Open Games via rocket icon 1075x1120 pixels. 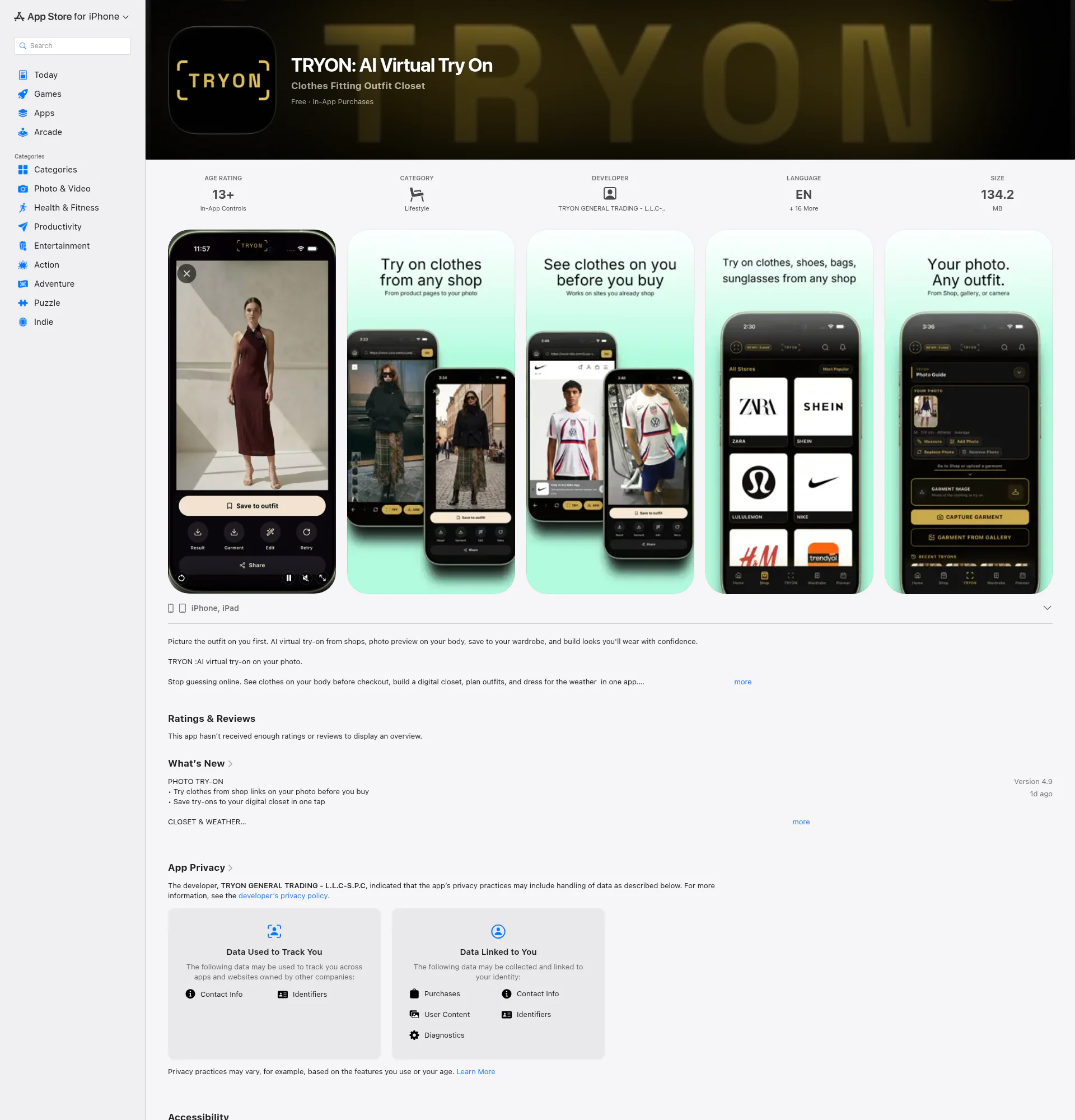[23, 94]
